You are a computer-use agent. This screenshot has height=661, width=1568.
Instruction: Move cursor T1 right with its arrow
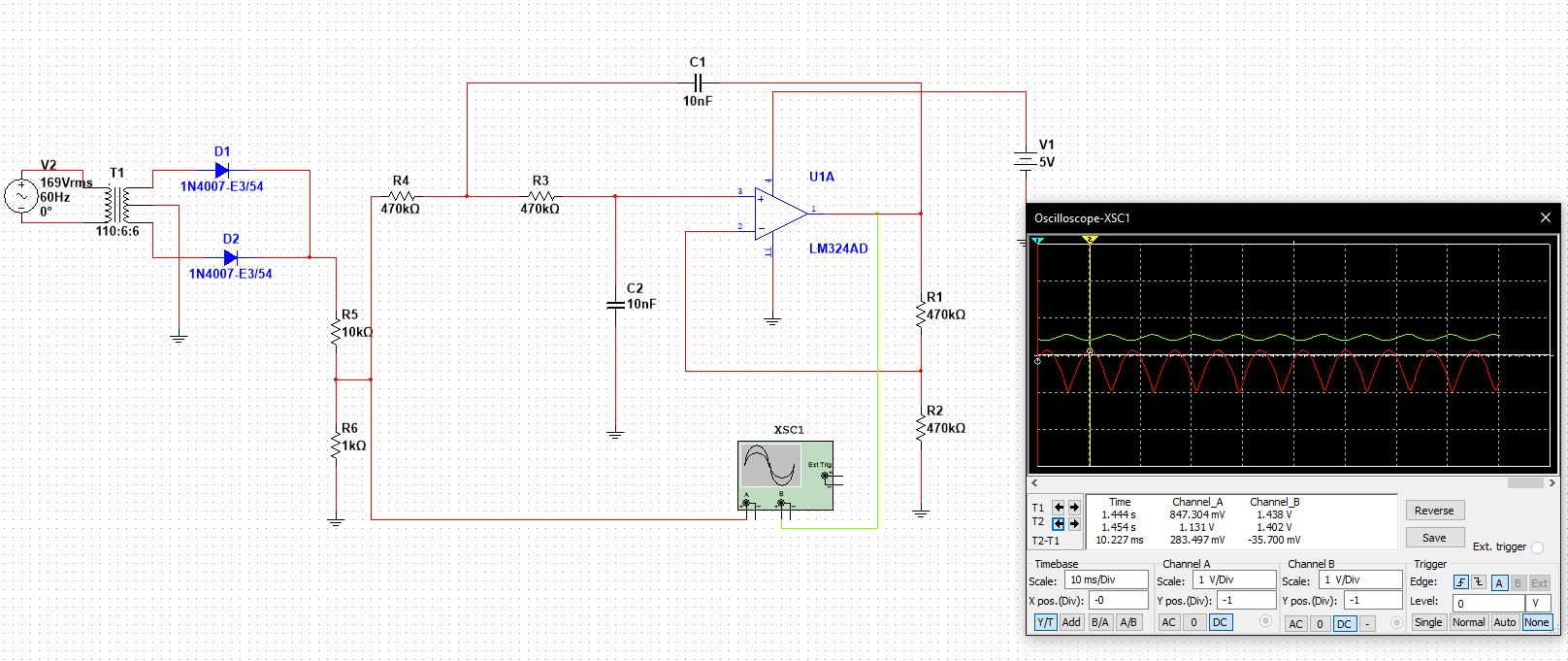click(1074, 508)
